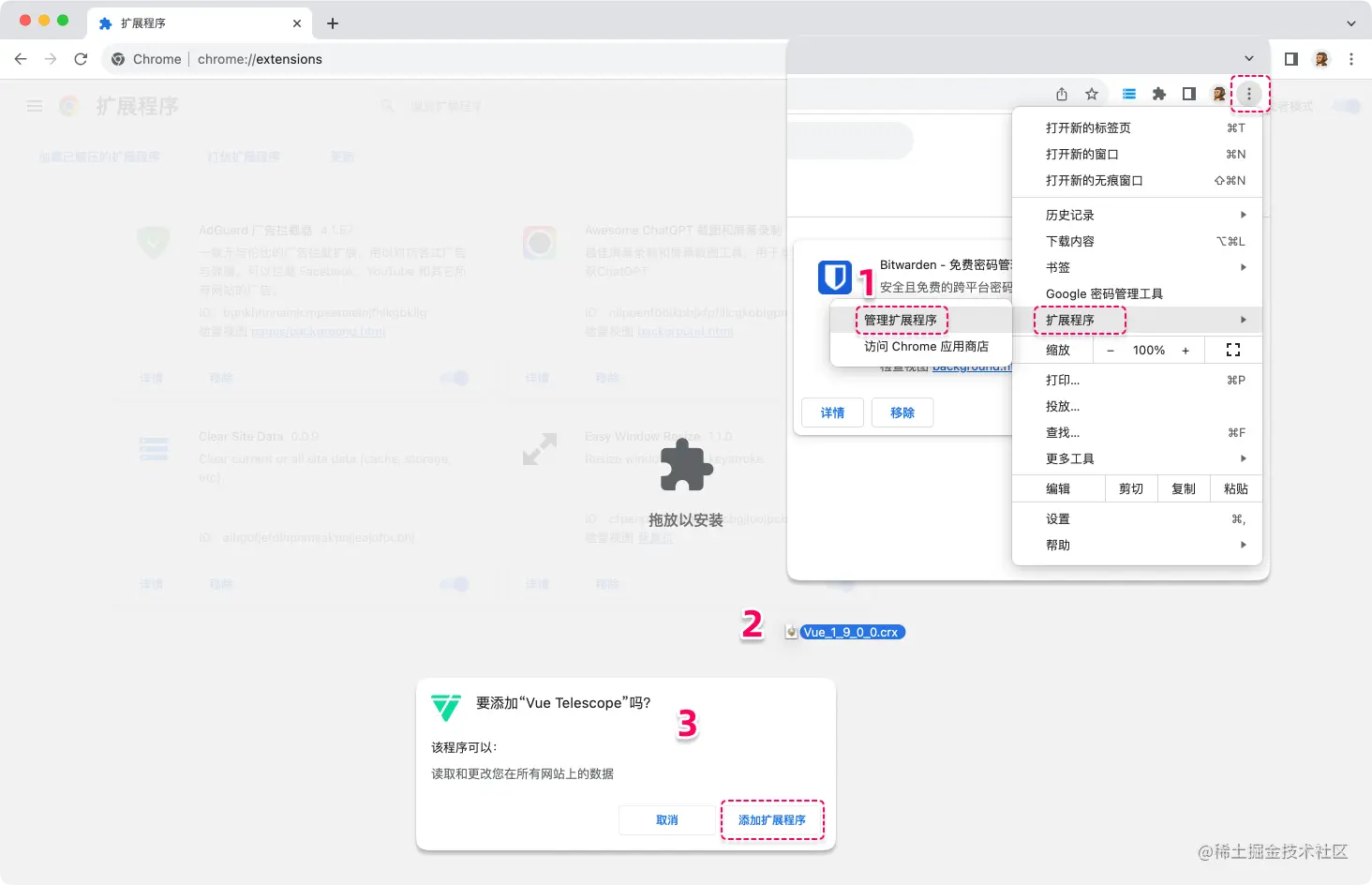The width and height of the screenshot is (1372, 885).
Task: Toggle the AdGuard extension switch
Action: [455, 378]
